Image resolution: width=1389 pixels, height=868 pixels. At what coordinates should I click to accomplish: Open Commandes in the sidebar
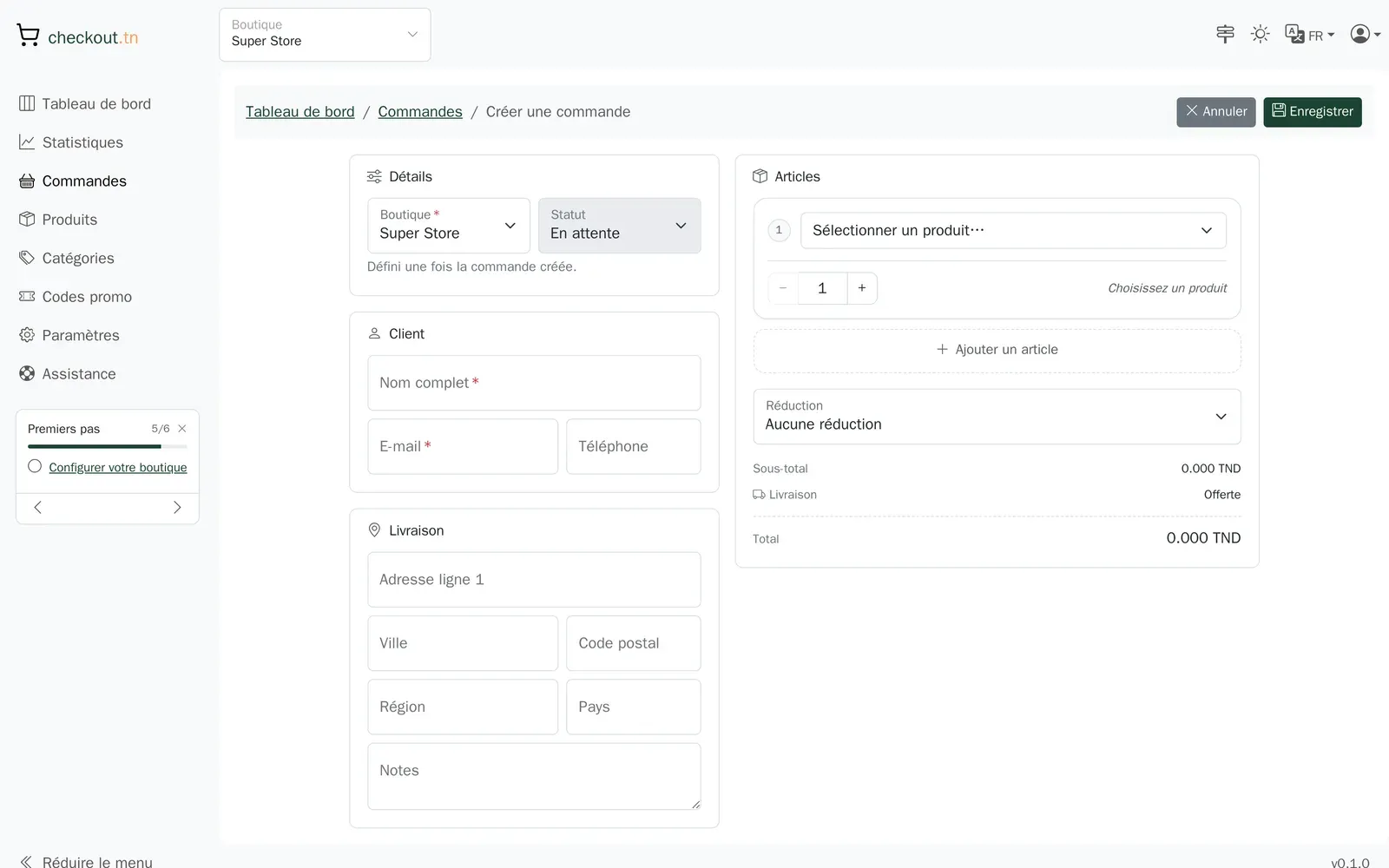pyautogui.click(x=73, y=181)
